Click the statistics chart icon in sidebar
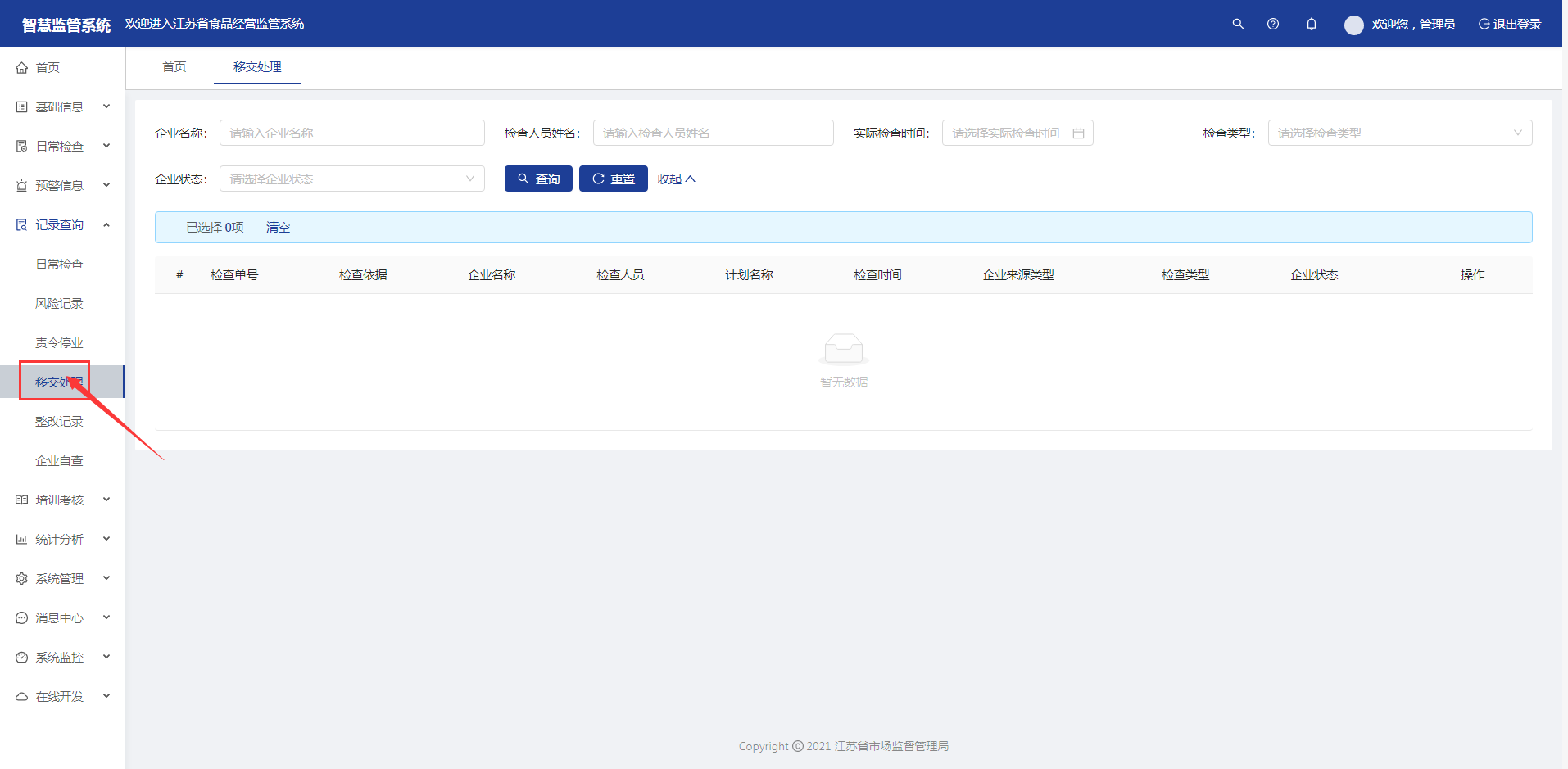1568x769 pixels. [22, 540]
